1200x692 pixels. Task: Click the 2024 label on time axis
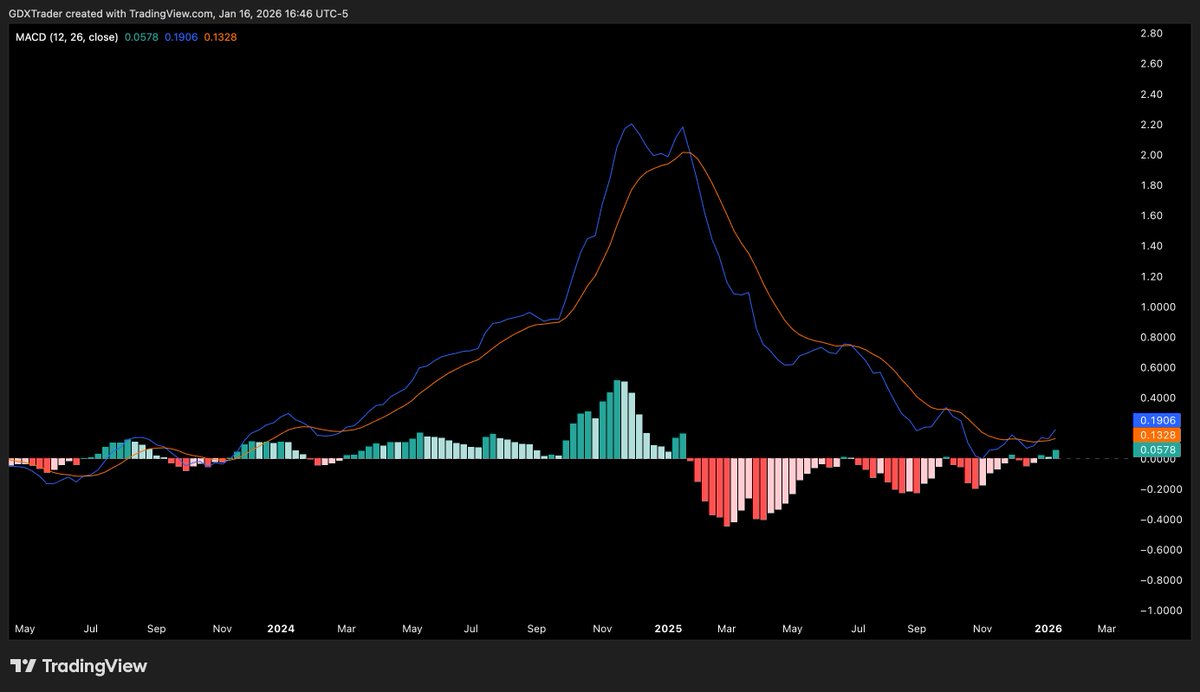280,629
